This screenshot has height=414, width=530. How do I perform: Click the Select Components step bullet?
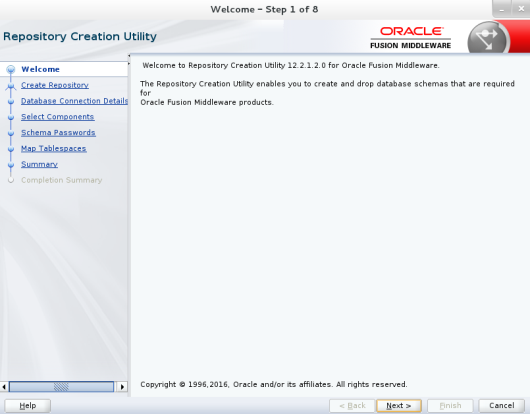(11, 117)
